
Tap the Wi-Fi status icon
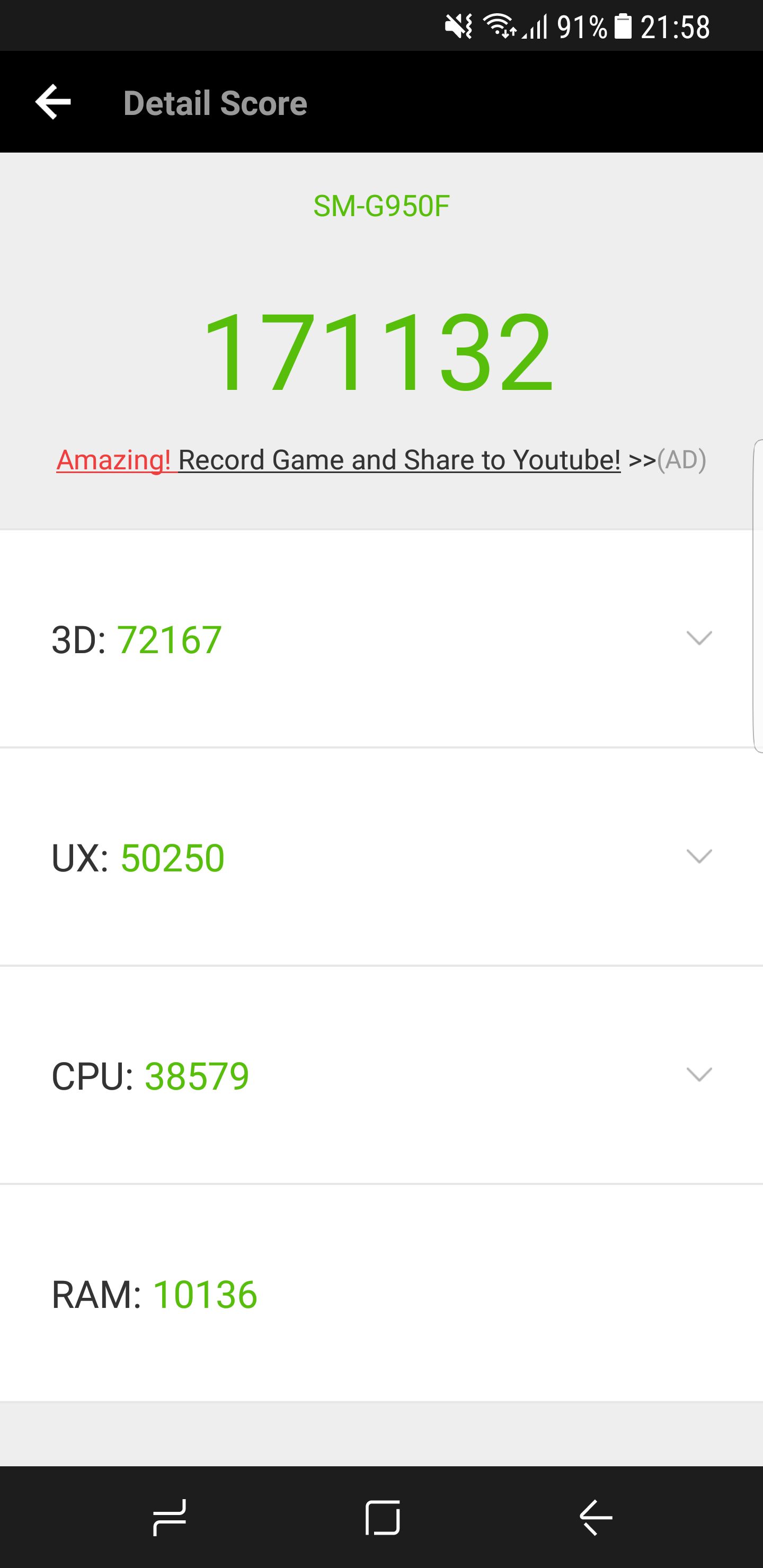(x=499, y=27)
